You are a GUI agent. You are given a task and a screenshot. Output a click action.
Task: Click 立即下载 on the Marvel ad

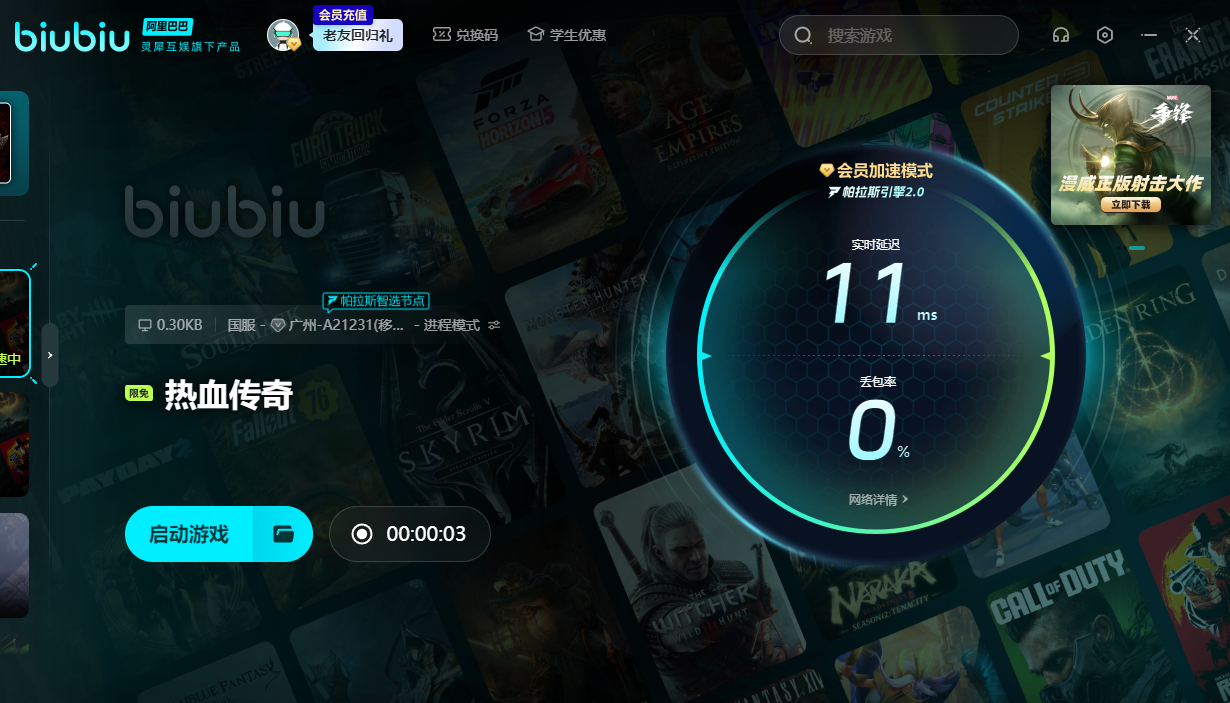click(x=1130, y=204)
